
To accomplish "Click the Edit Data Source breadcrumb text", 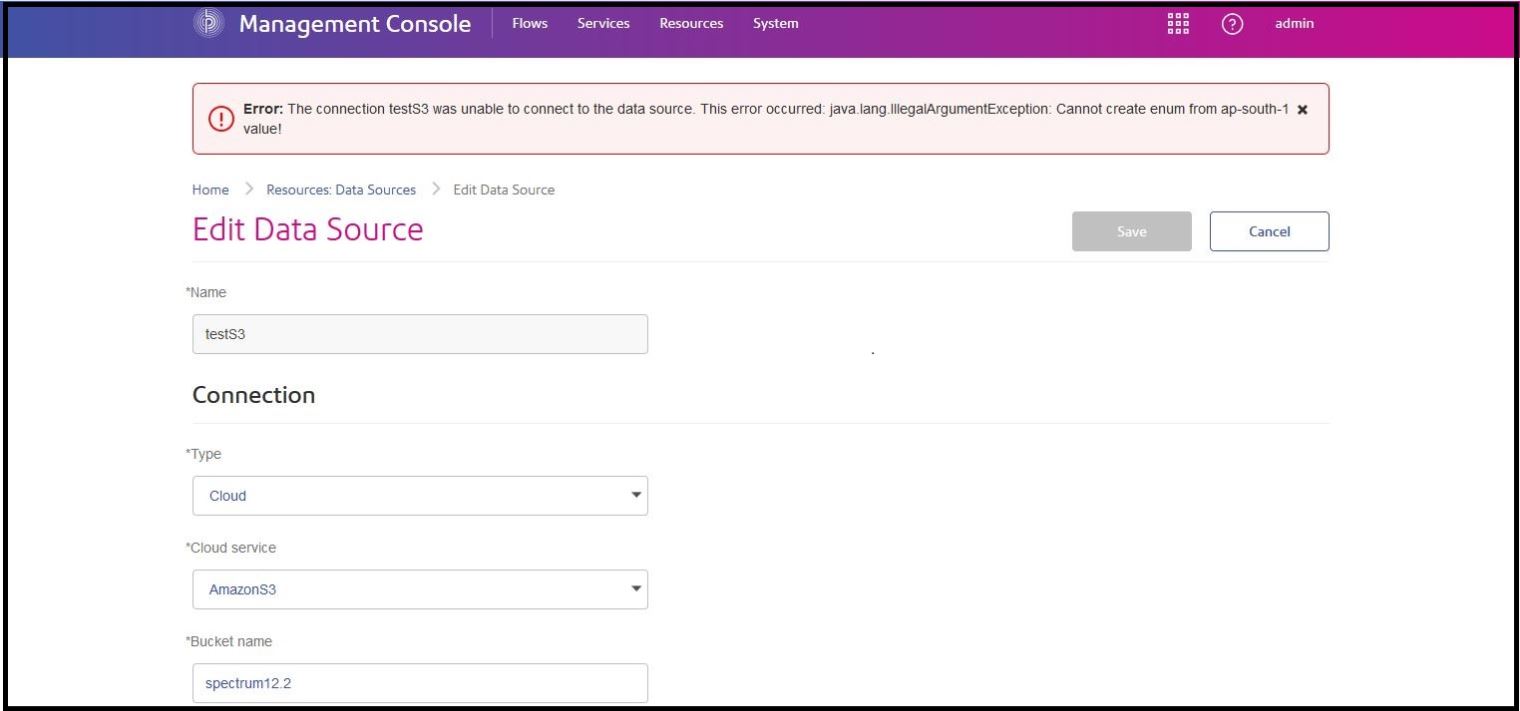I will tap(504, 190).
